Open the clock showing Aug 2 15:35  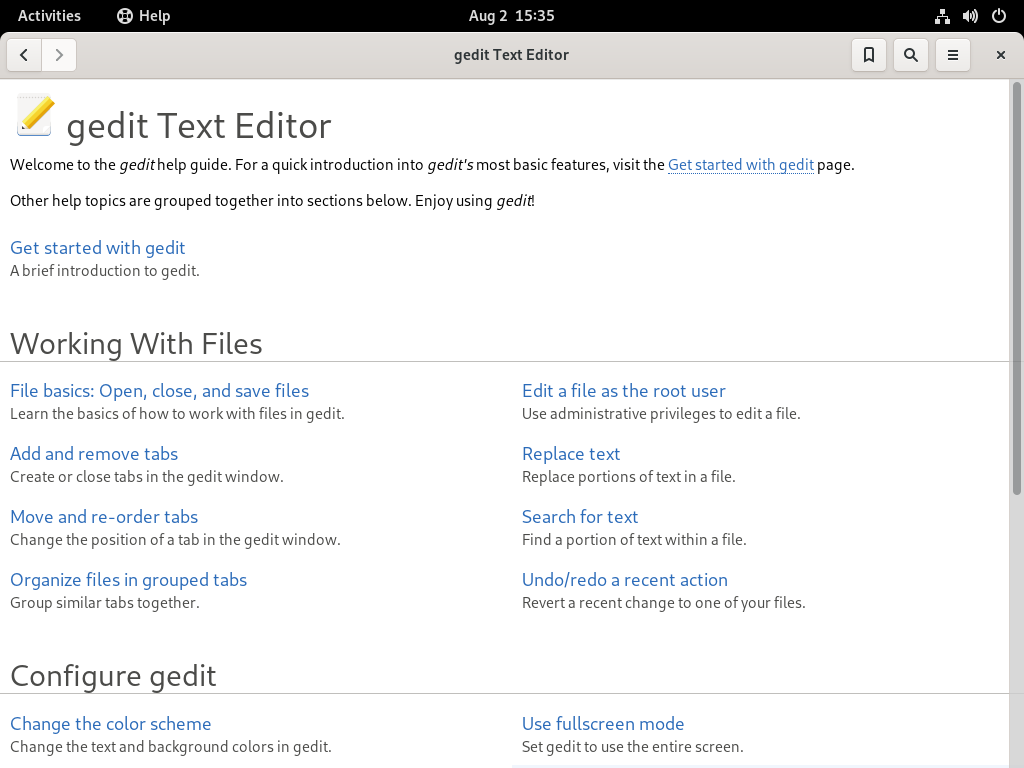(x=511, y=16)
